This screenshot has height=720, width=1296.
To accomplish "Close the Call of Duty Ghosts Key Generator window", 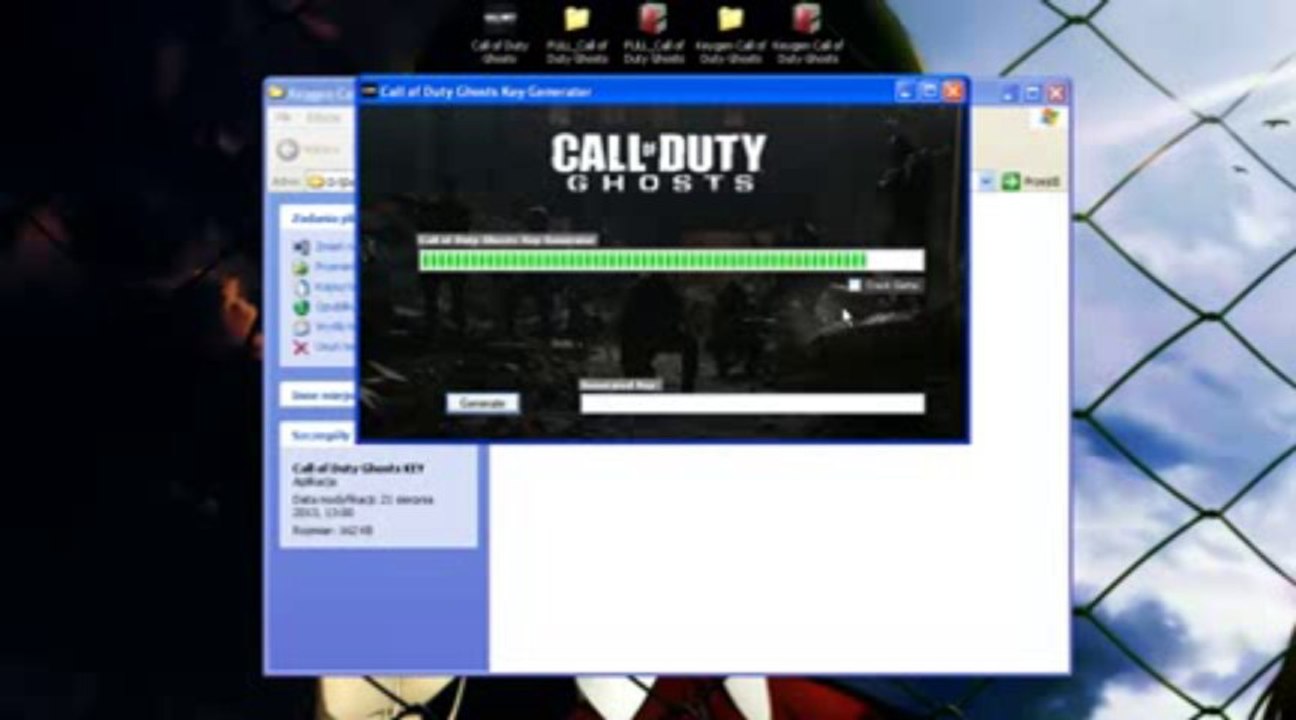I will (953, 91).
